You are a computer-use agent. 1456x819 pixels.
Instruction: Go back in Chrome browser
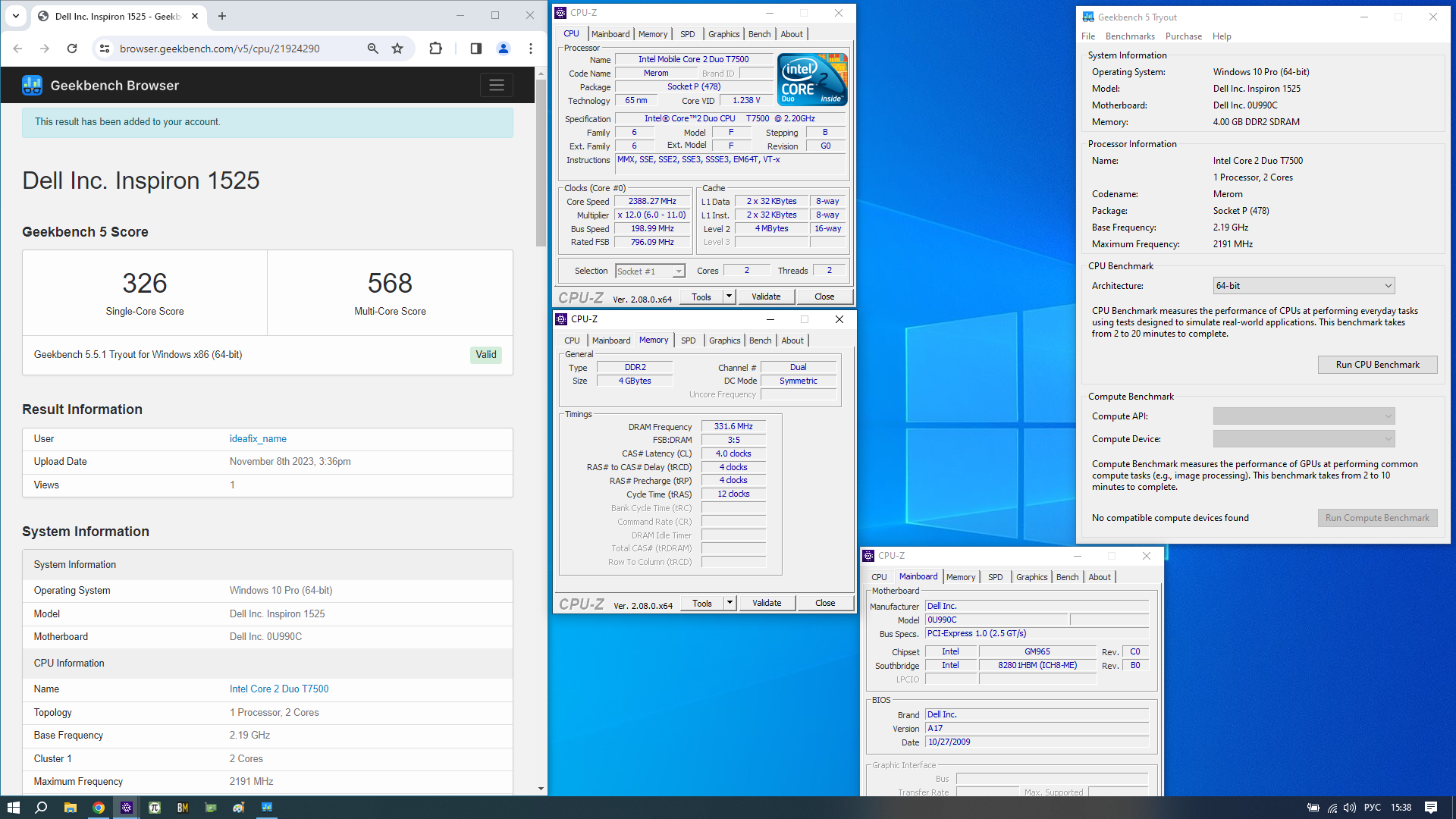[x=18, y=49]
